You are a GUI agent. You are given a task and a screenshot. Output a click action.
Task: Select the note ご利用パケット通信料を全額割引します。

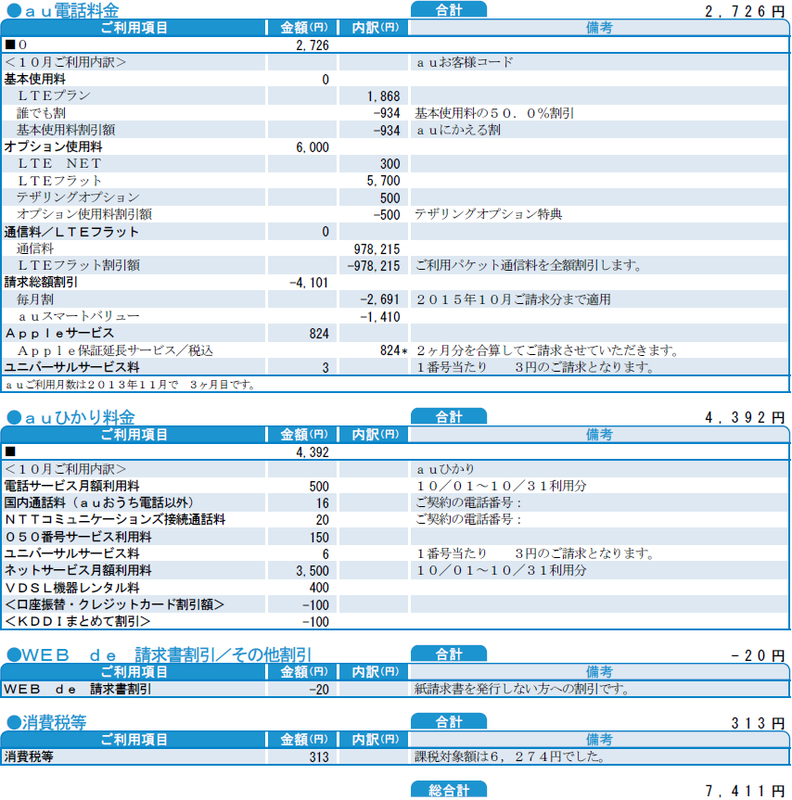click(x=528, y=265)
